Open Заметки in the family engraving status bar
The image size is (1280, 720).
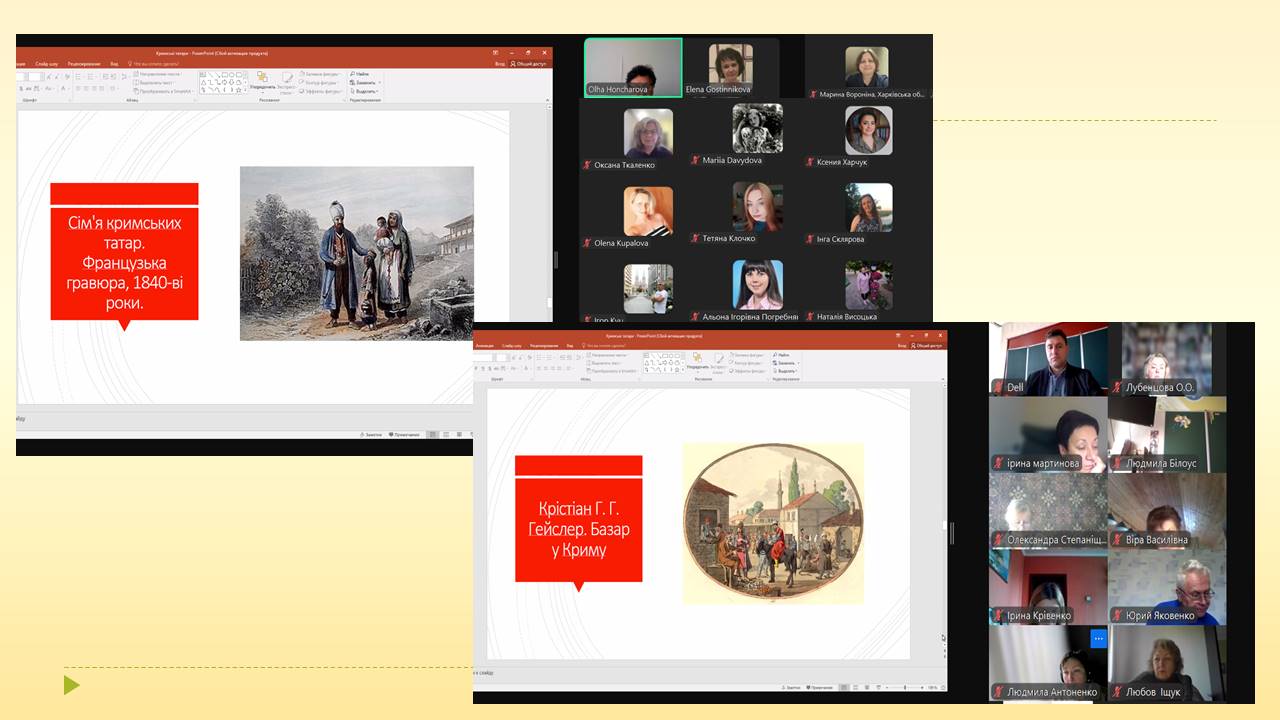[x=370, y=434]
